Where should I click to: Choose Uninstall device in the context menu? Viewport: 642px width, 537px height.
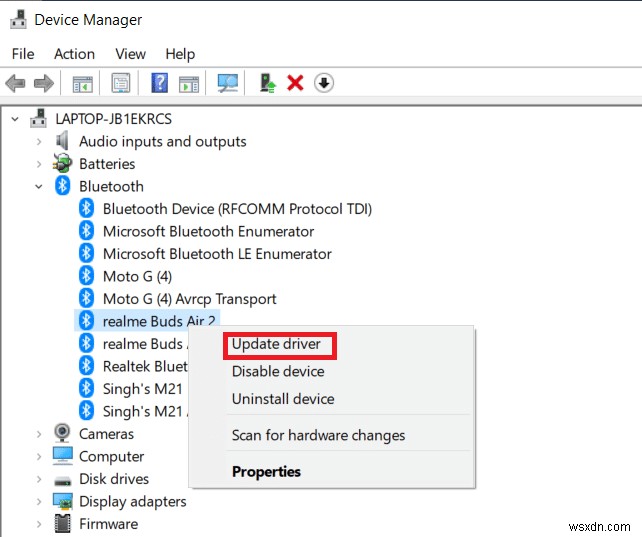pos(283,399)
